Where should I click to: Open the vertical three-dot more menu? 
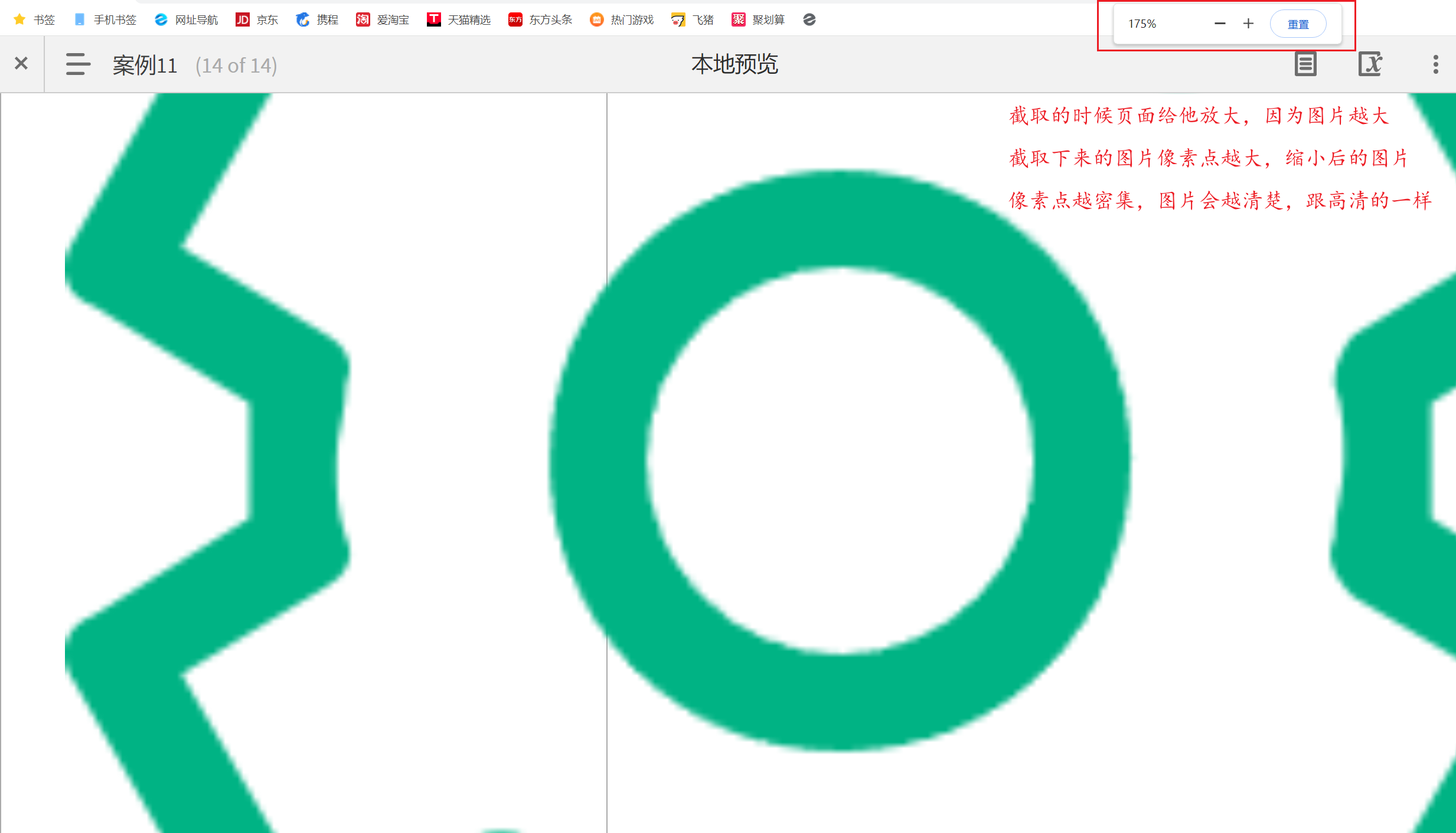1435,64
